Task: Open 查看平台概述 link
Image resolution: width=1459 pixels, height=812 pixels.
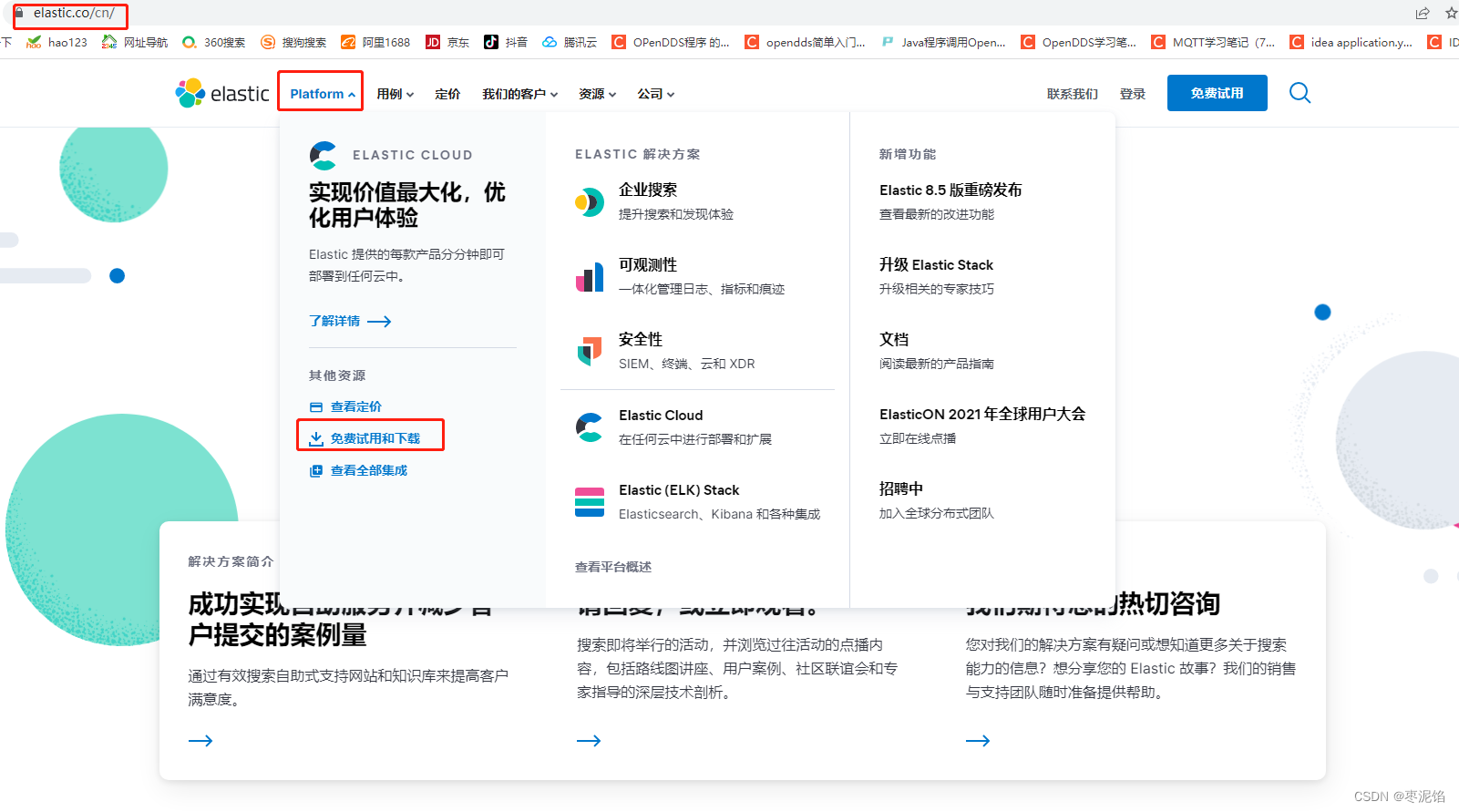Action: click(x=613, y=567)
